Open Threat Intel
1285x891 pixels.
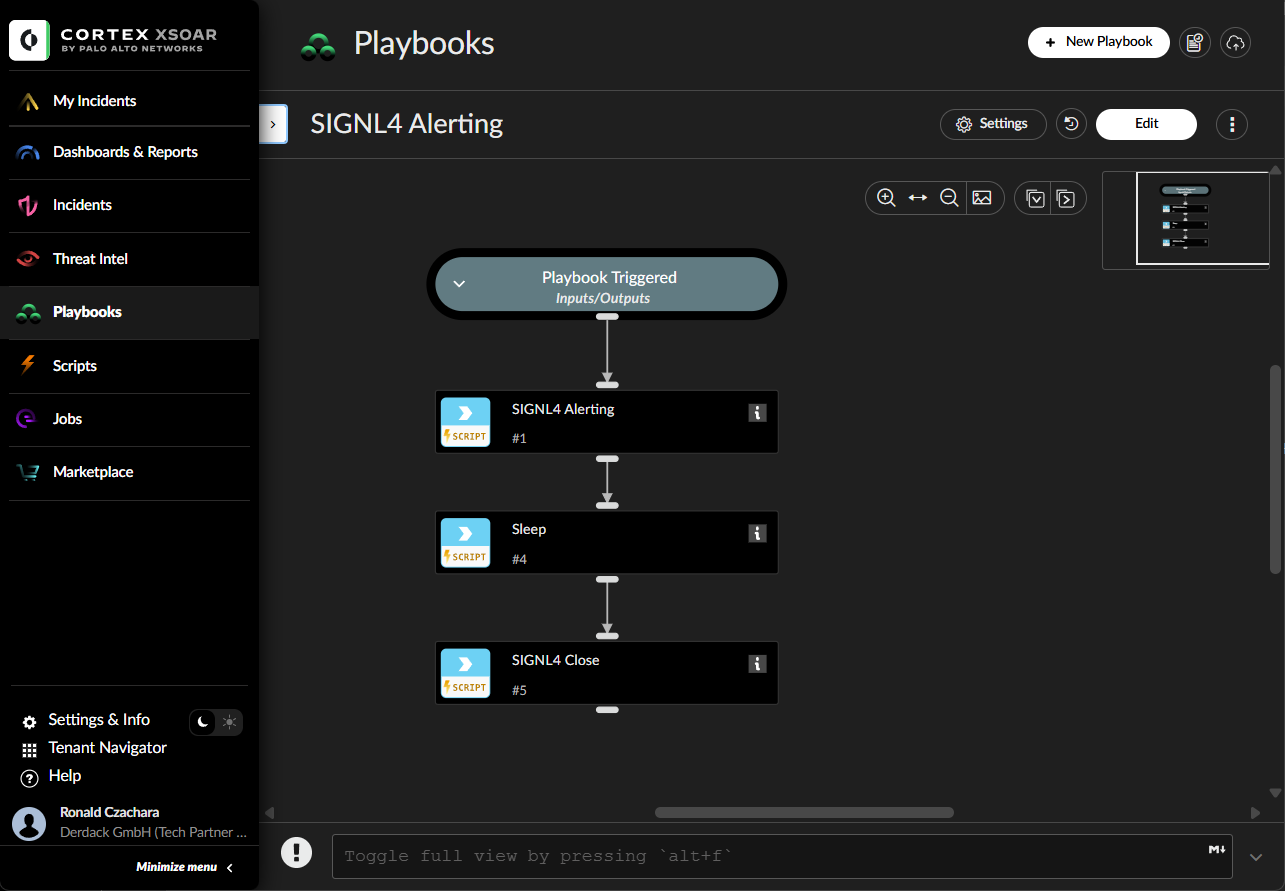click(129, 259)
